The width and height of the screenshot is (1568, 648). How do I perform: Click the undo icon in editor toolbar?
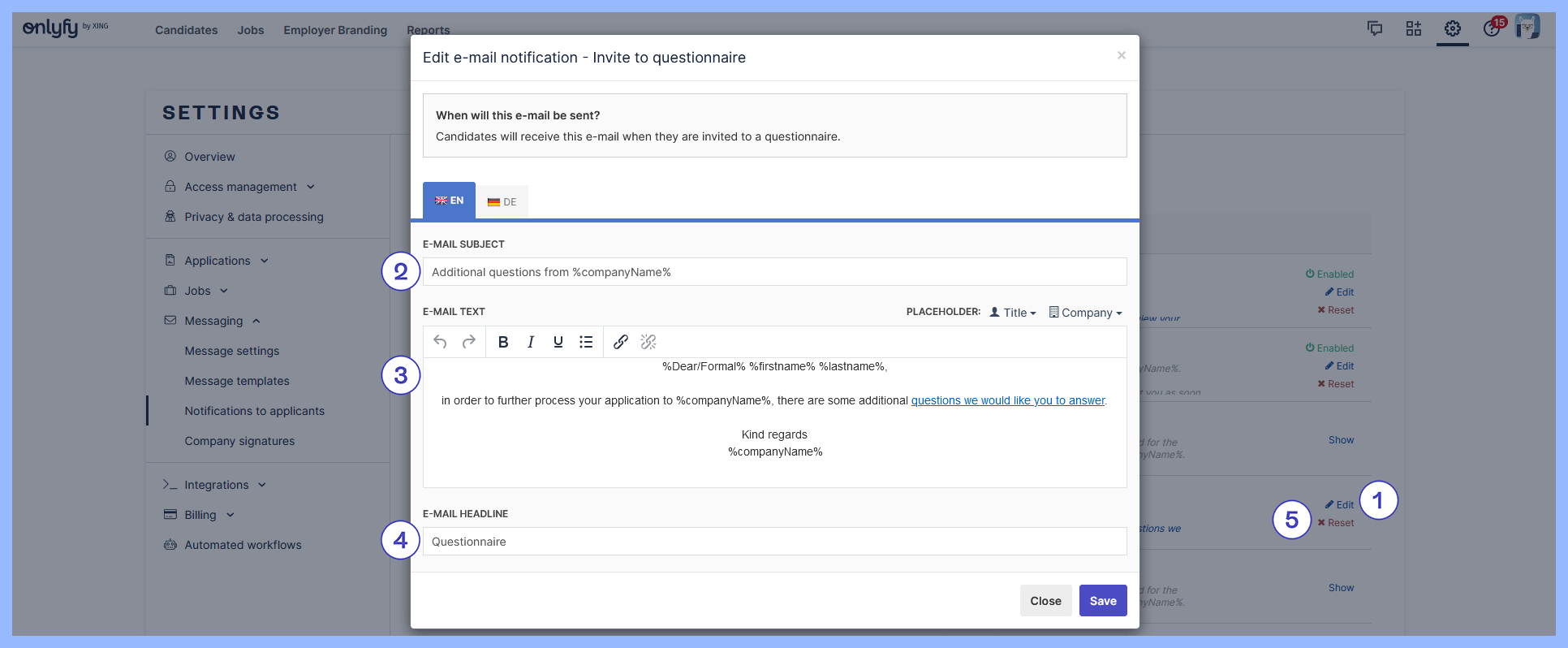[x=440, y=342]
